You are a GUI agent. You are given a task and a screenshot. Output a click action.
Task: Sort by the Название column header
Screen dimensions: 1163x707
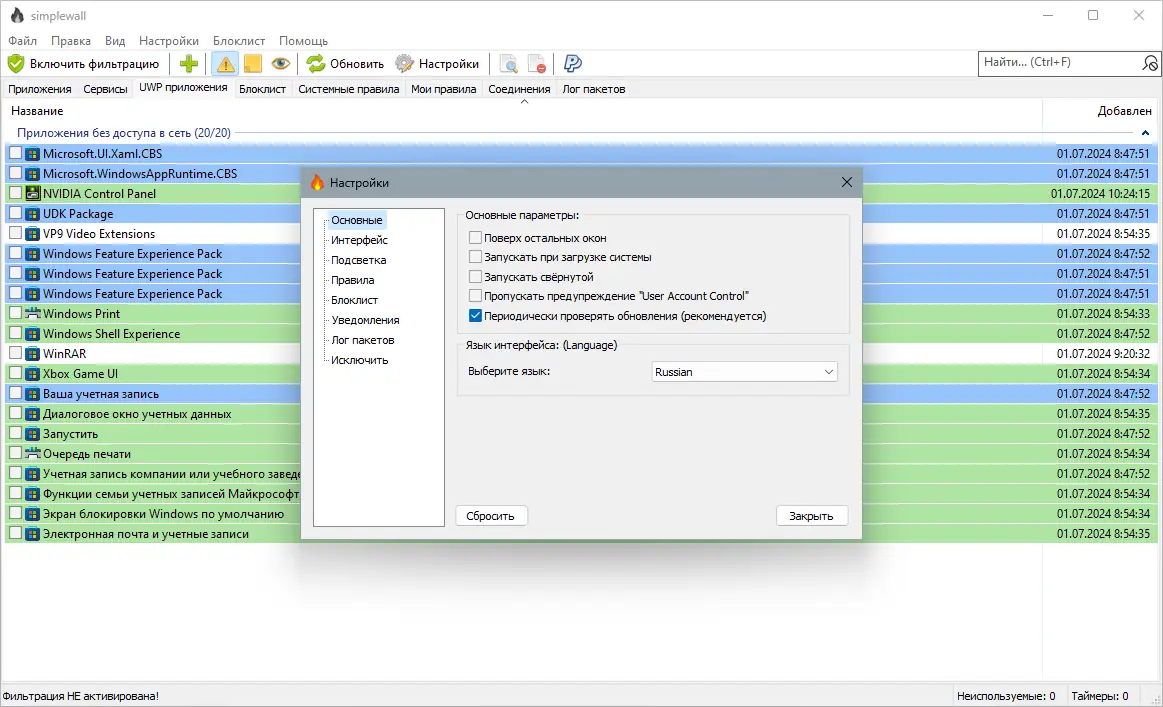[x=37, y=111]
